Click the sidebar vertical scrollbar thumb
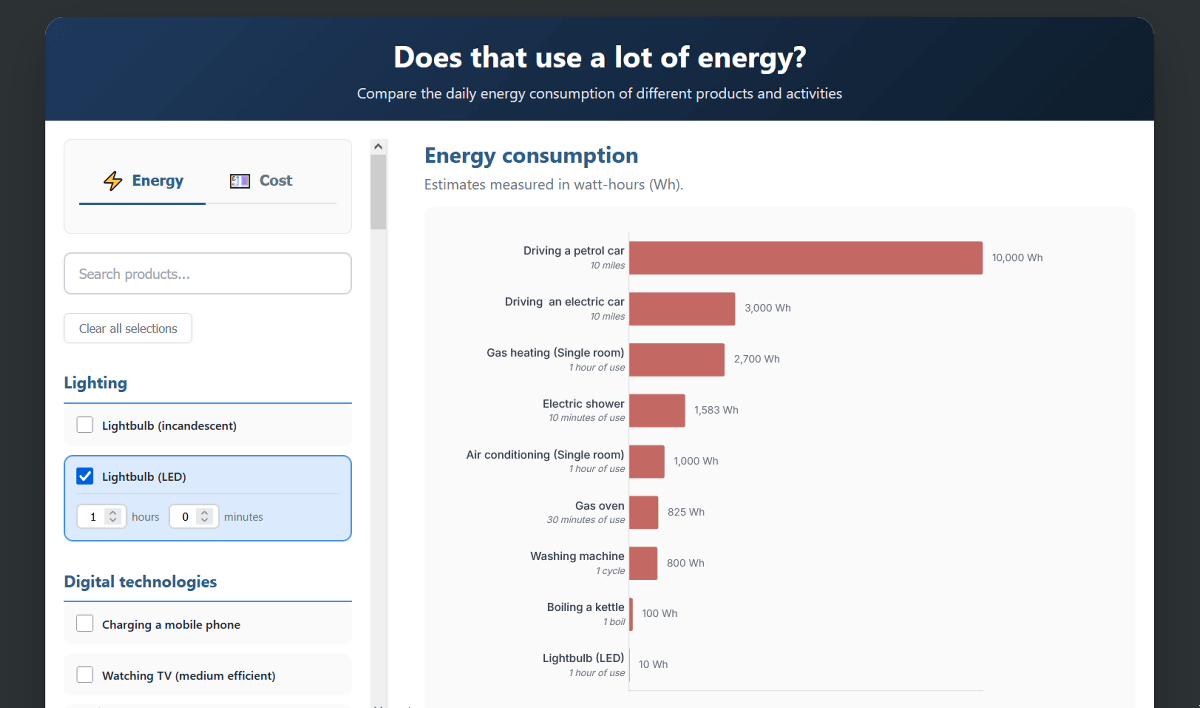 pos(378,190)
